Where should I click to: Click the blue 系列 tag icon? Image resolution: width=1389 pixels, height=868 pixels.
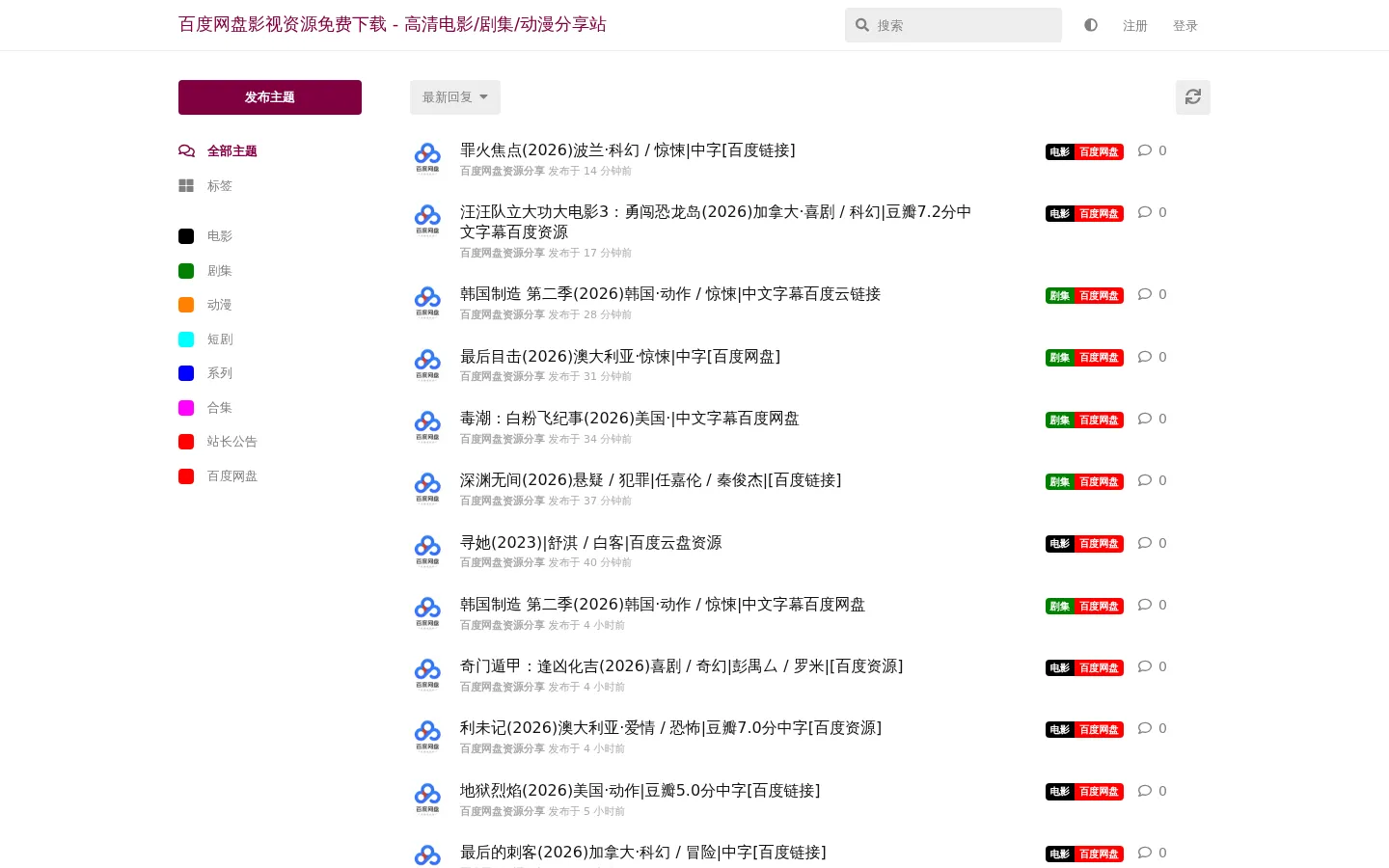click(x=186, y=373)
